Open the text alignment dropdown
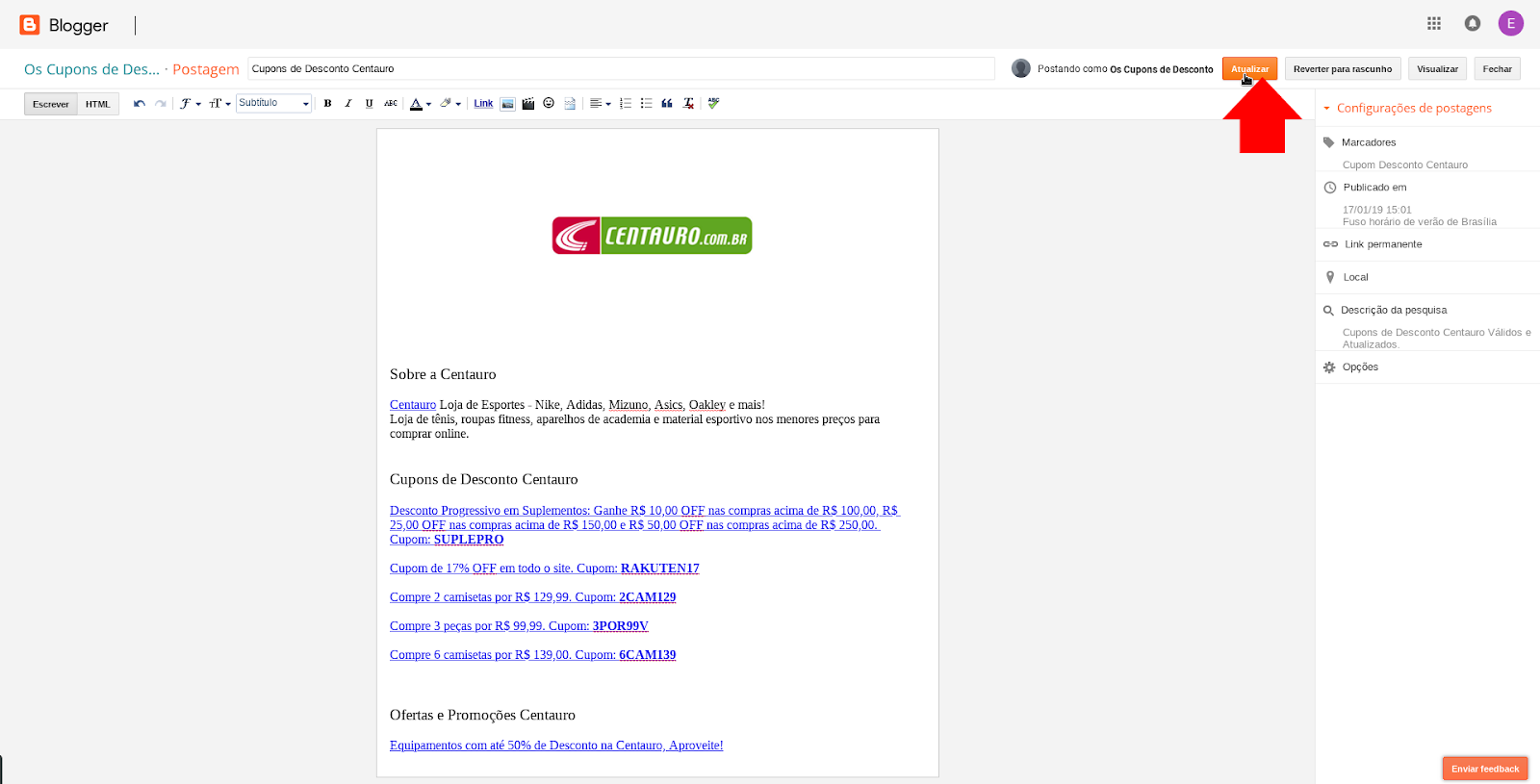The width and height of the screenshot is (1540, 784). pyautogui.click(x=600, y=104)
